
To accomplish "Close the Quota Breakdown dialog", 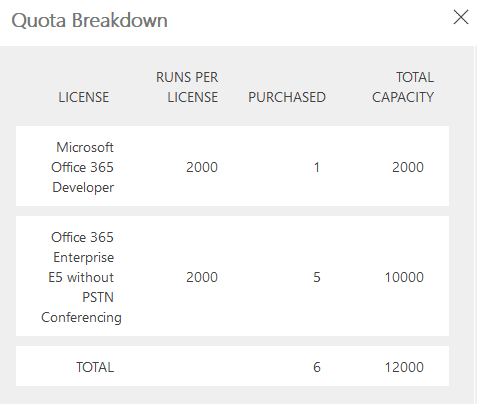I will click(461, 17).
